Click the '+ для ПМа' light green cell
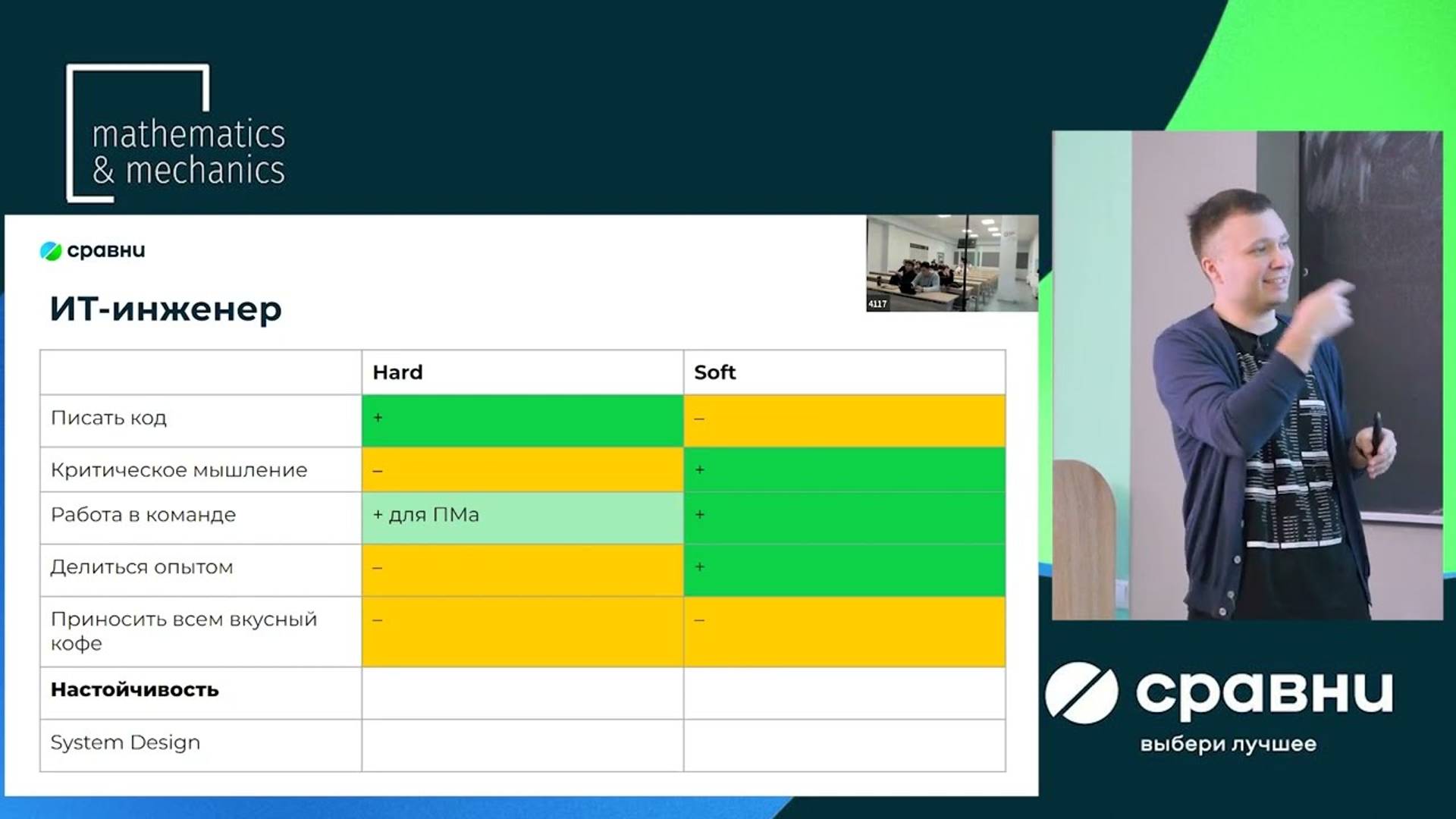Viewport: 1456px width, 819px height. coord(522,517)
